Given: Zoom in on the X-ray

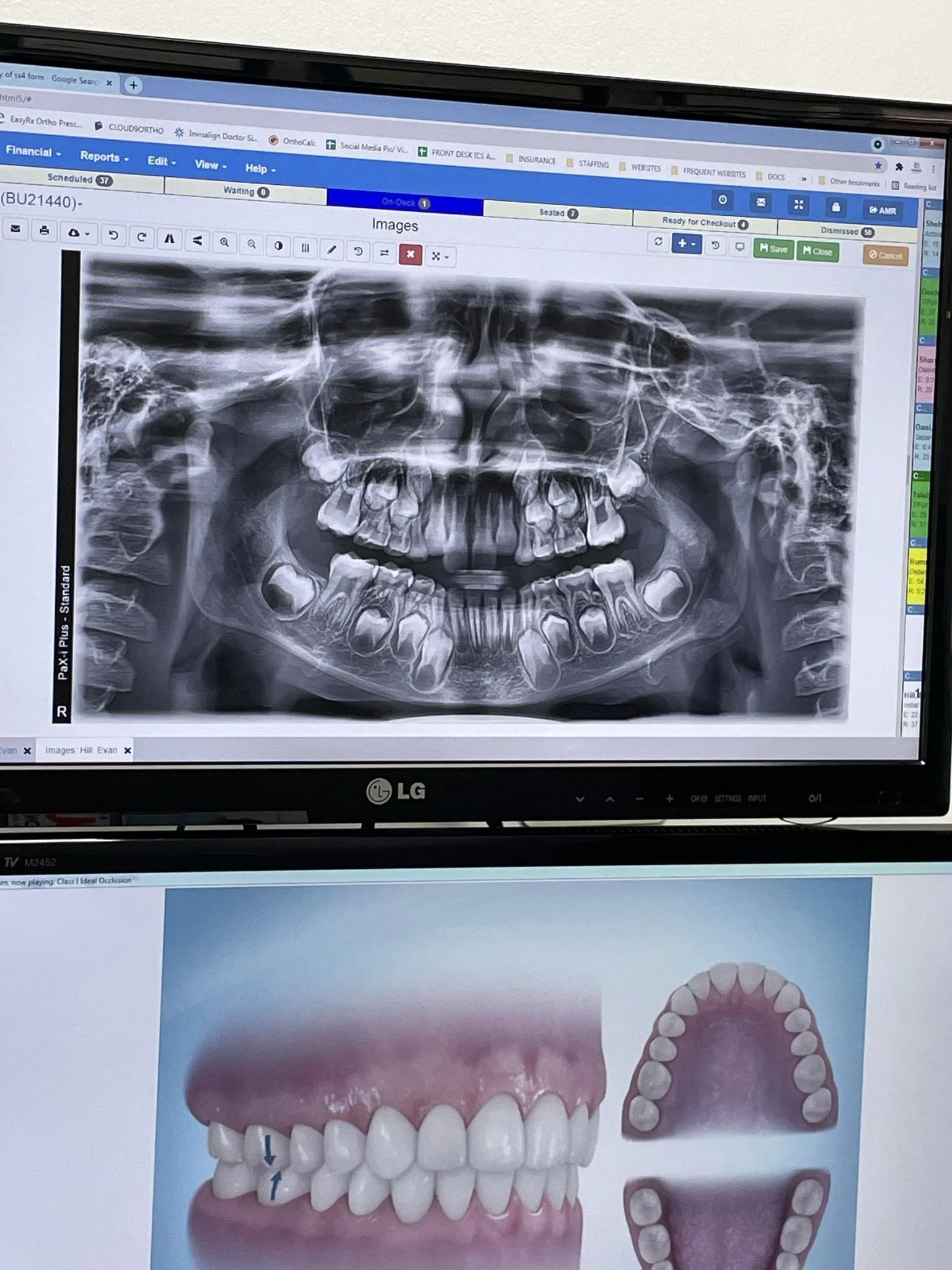Looking at the screenshot, I should [x=224, y=242].
